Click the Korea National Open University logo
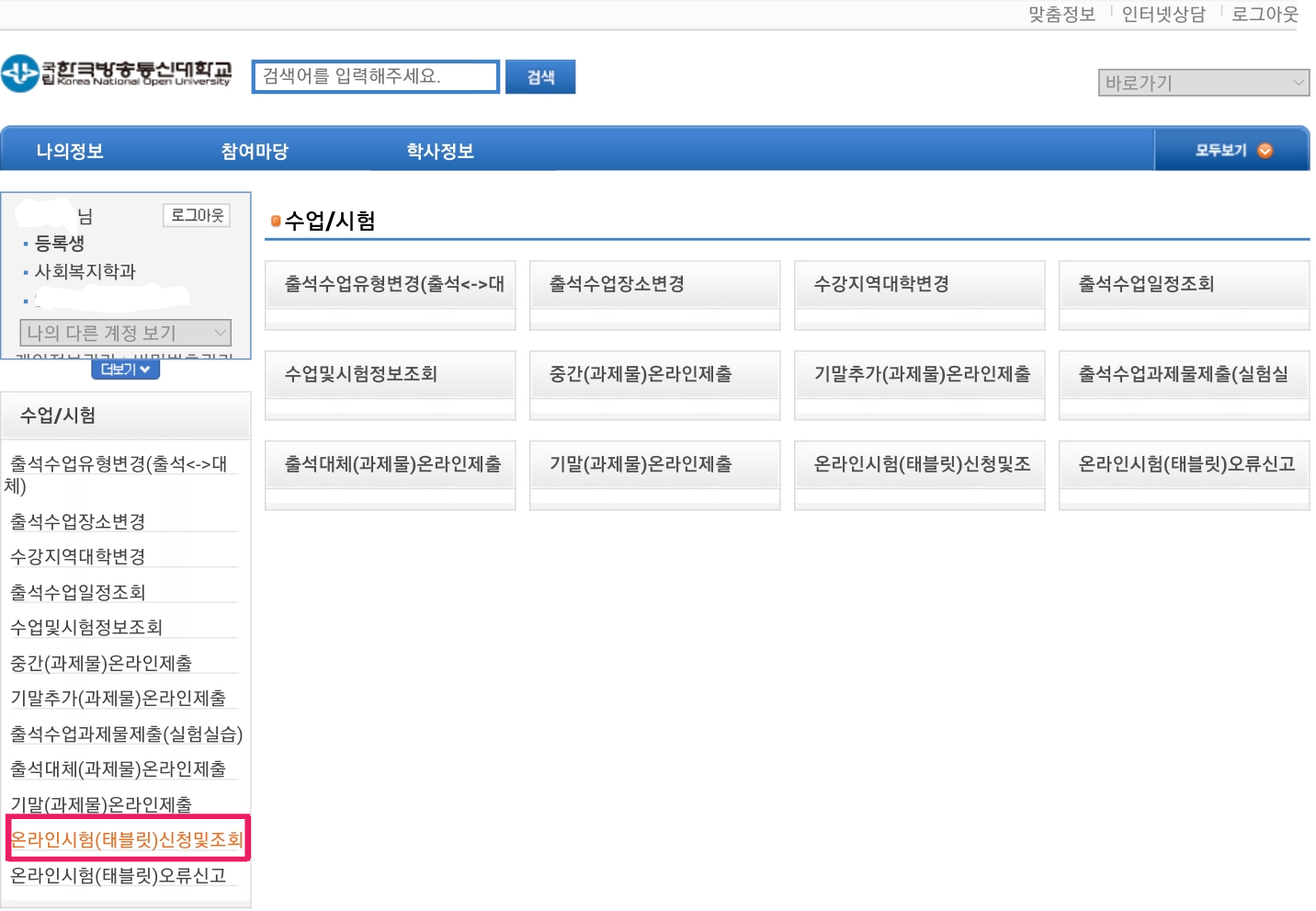Viewport: 1316px width, 911px height. [116, 74]
